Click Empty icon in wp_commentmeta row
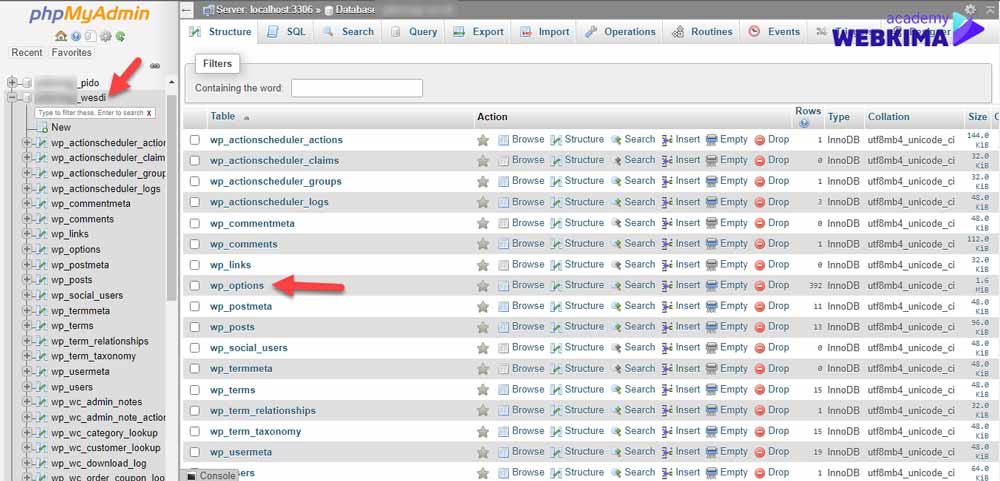The height and width of the screenshot is (481, 1000). 711,223
